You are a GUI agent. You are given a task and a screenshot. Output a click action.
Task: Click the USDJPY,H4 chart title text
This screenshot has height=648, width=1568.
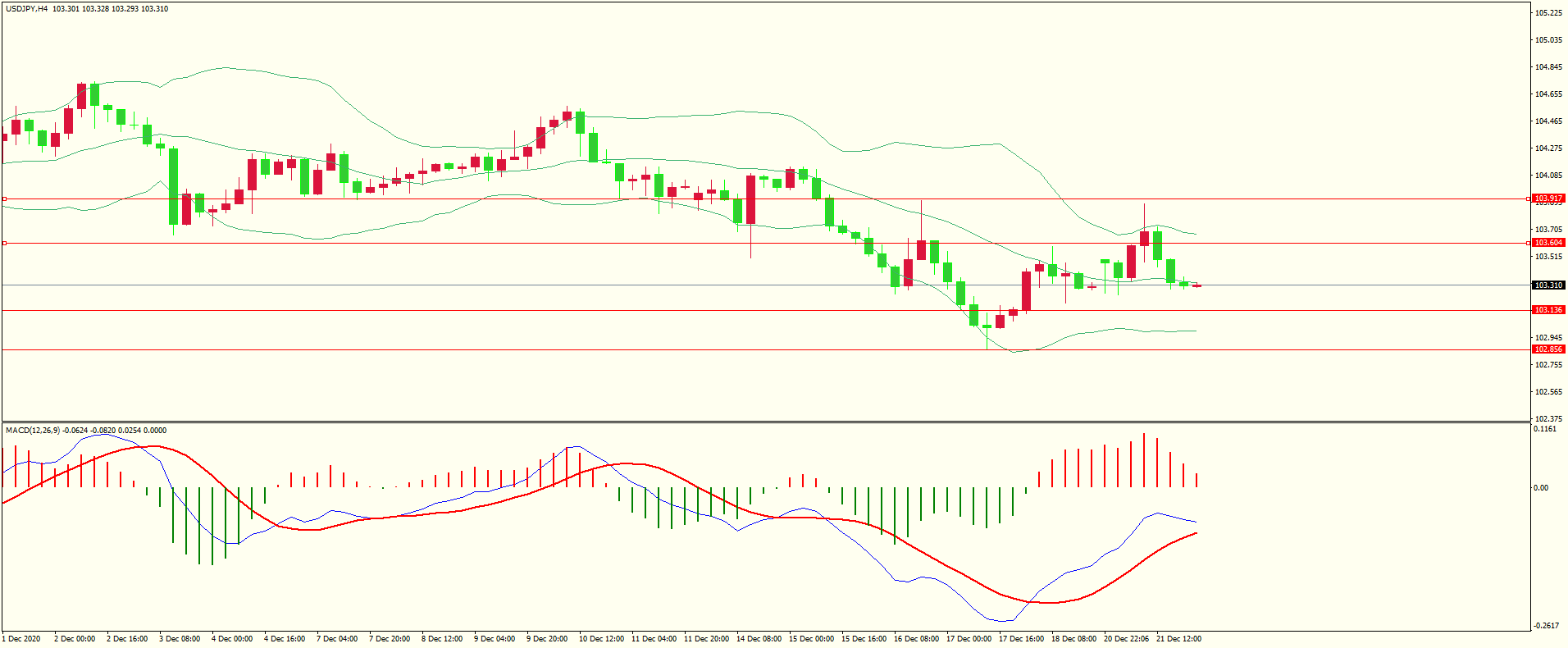[26, 9]
